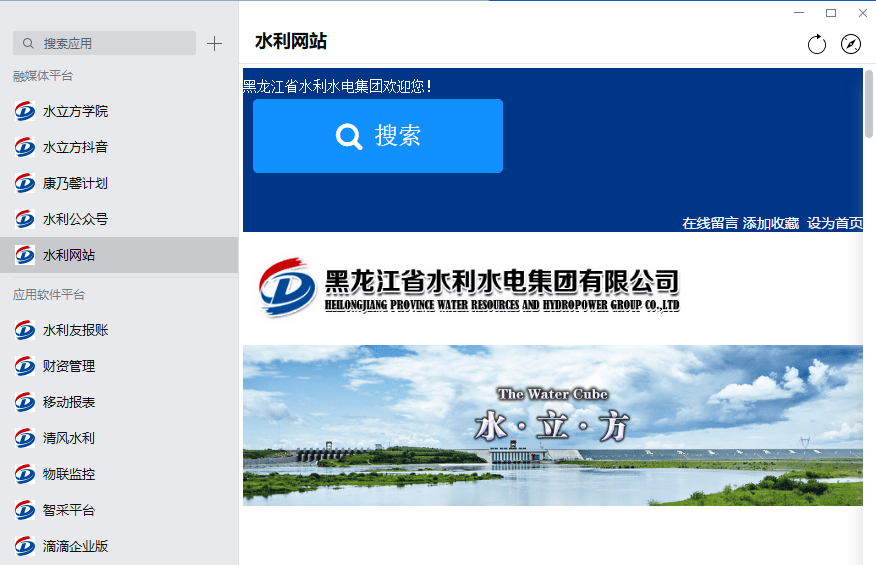Click the 设为首页 link

click(x=835, y=223)
